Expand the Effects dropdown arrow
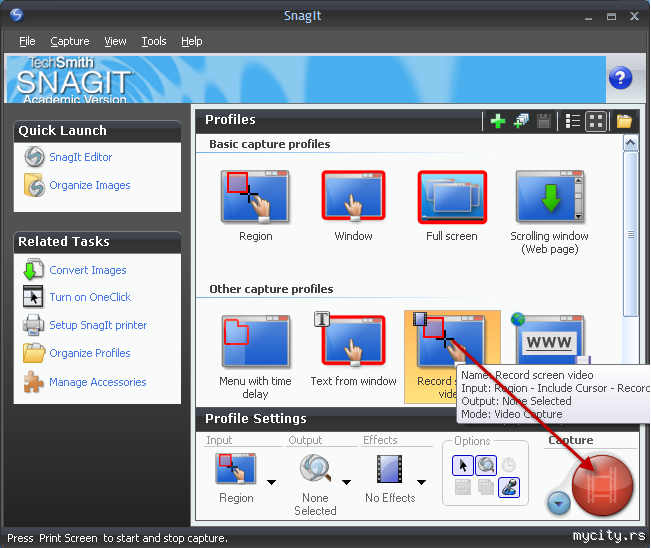651x548 pixels. pyautogui.click(x=421, y=482)
